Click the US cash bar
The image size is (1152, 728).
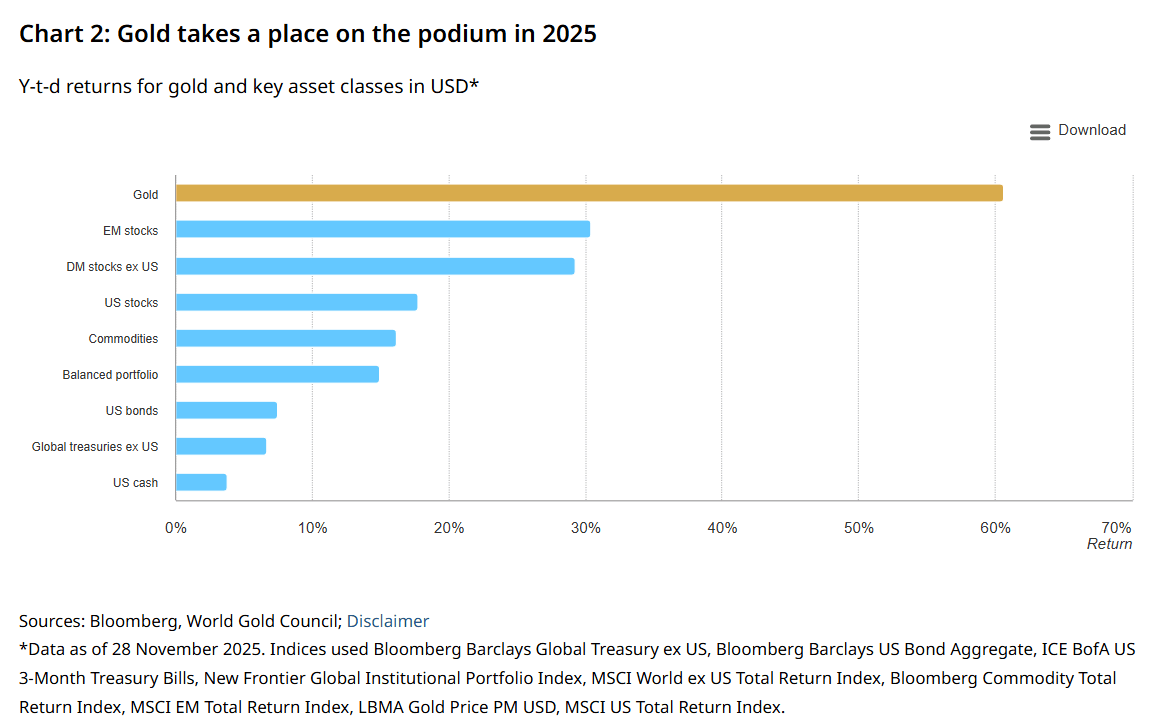[x=201, y=482]
